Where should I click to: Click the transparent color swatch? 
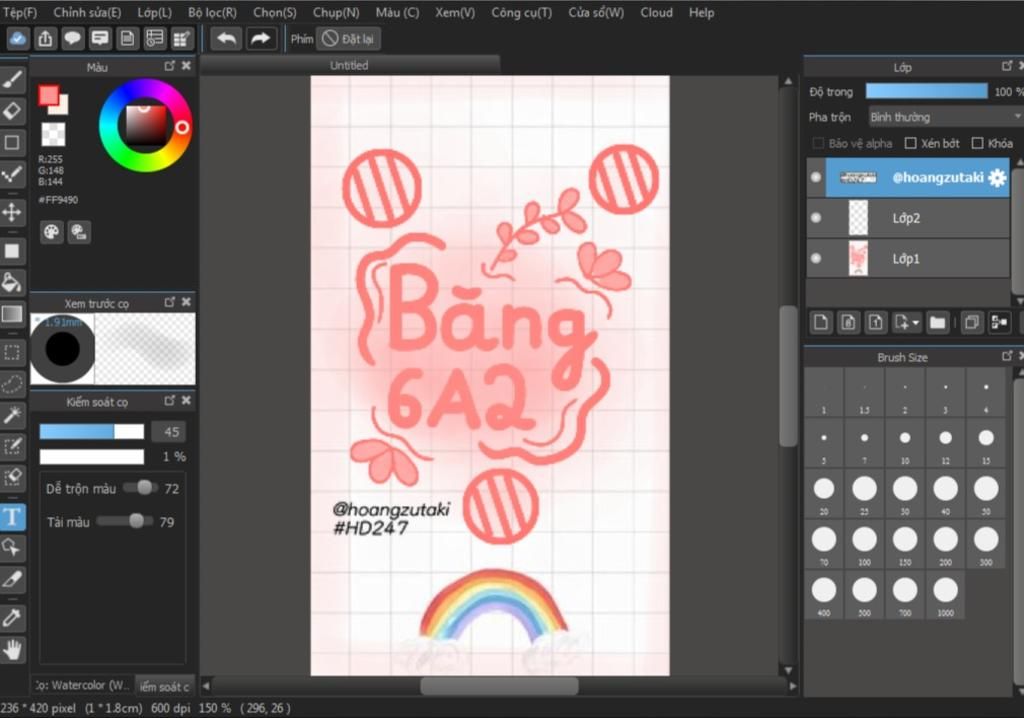[53, 134]
